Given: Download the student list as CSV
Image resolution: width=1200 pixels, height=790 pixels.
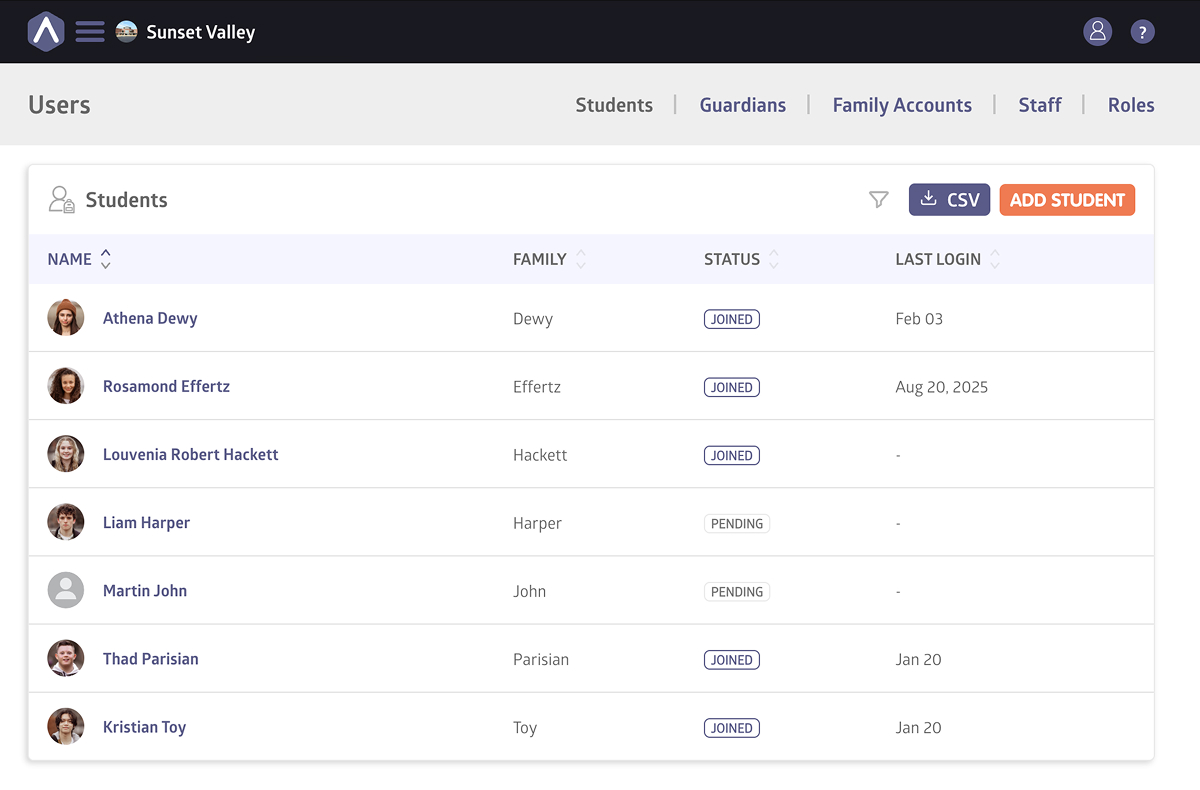Looking at the screenshot, I should 948,200.
